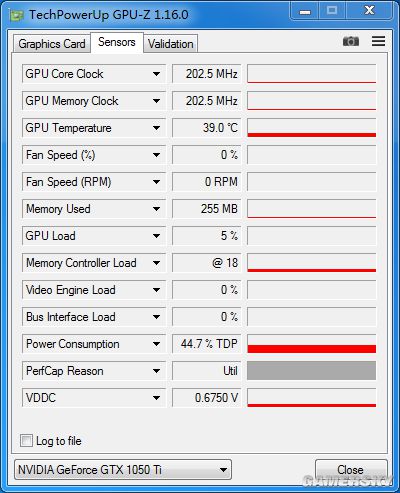
Task: Minimize the GPU-Z window
Action: point(305,12)
